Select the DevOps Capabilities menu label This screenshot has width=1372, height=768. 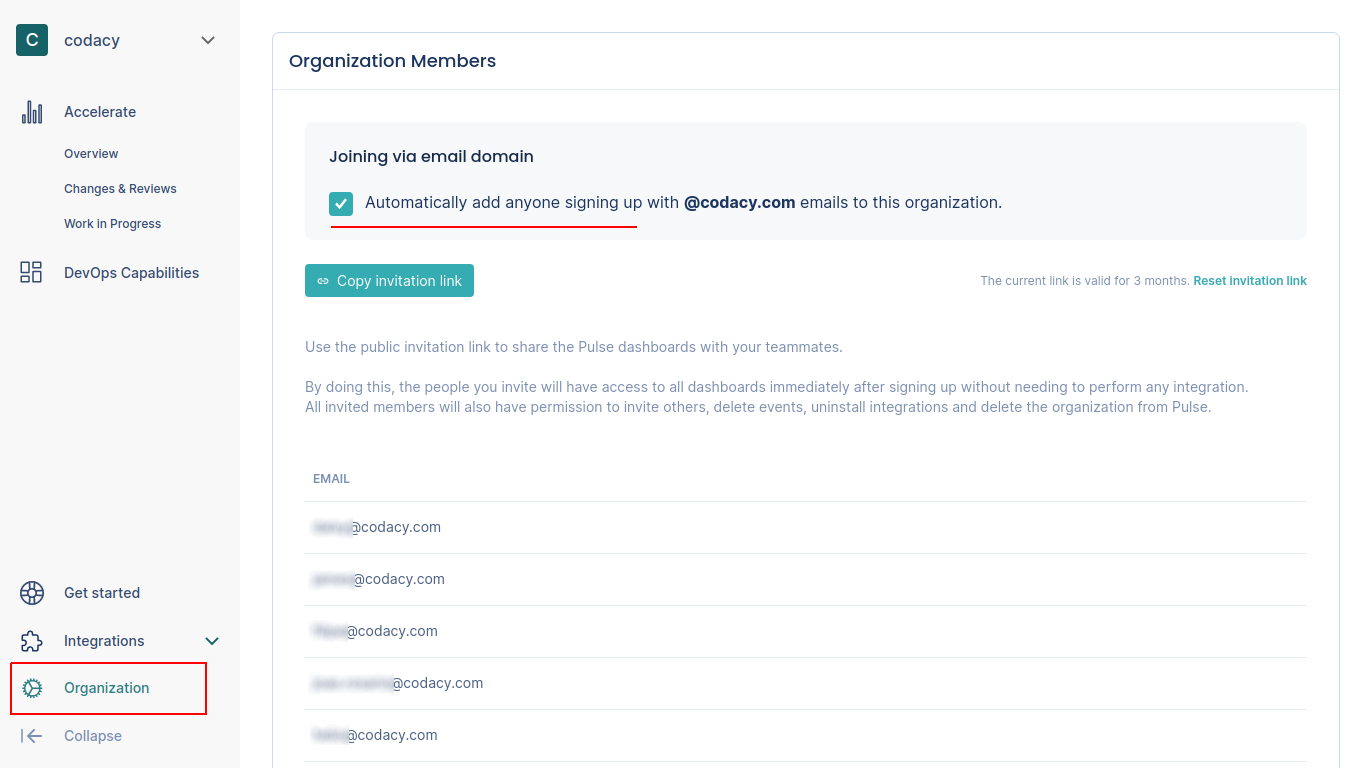point(131,273)
